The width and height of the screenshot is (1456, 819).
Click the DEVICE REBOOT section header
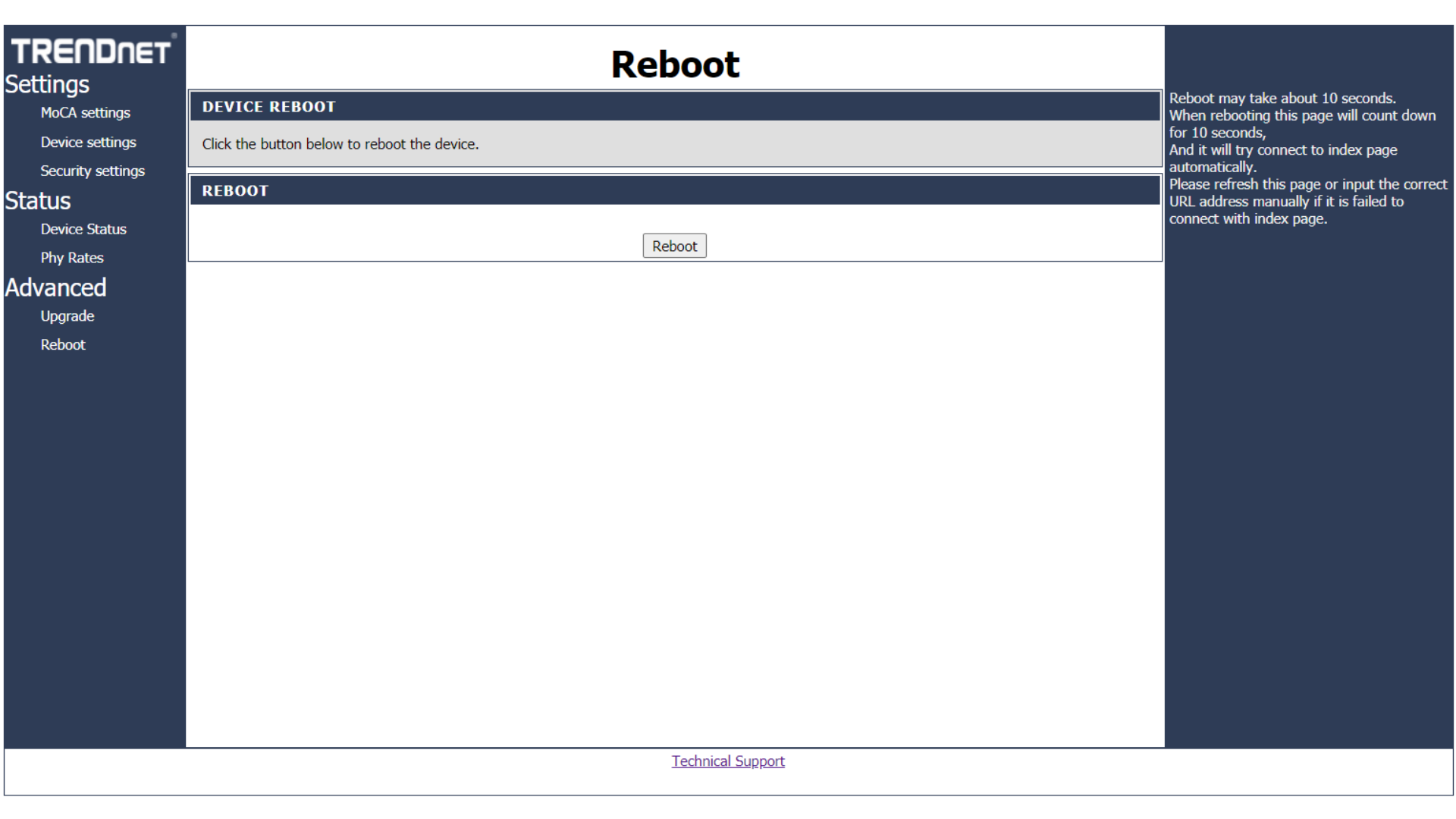point(268,107)
